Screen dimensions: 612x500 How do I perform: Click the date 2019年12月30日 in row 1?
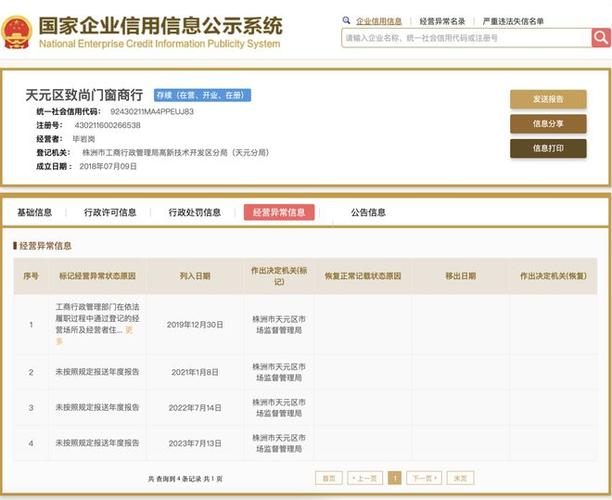tap(195, 325)
